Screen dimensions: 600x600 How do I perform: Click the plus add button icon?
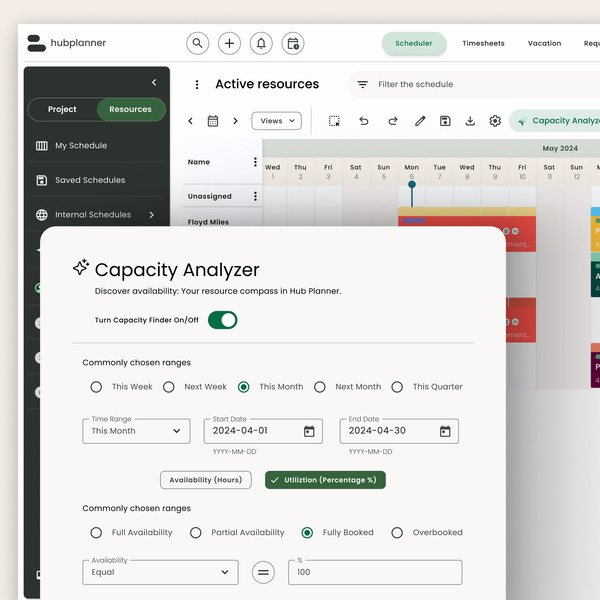pos(229,43)
